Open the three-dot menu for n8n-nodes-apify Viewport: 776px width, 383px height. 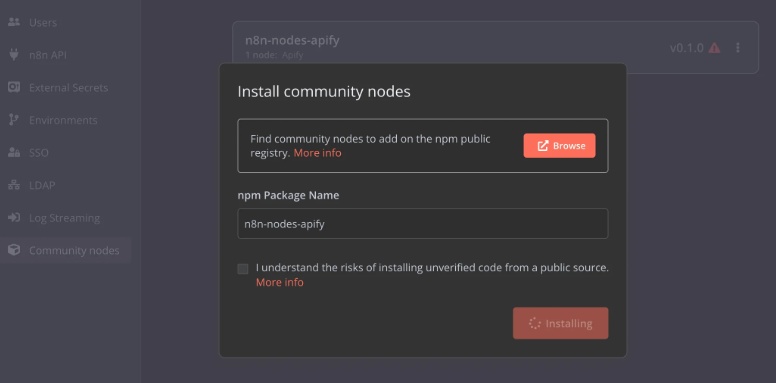[738, 48]
